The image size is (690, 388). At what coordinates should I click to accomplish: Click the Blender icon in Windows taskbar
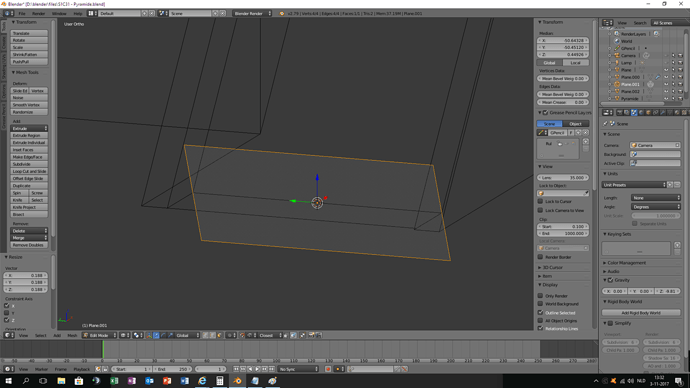coord(237,381)
